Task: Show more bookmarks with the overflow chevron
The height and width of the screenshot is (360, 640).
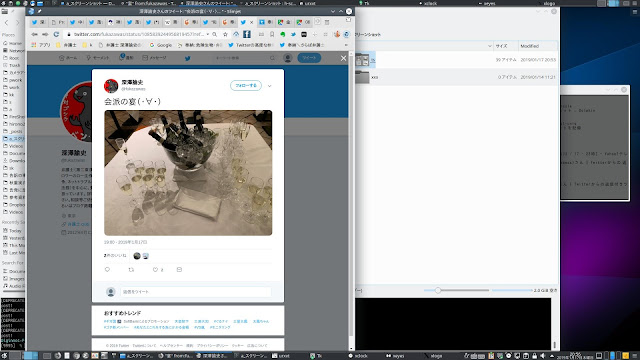Action: pyautogui.click(x=346, y=45)
